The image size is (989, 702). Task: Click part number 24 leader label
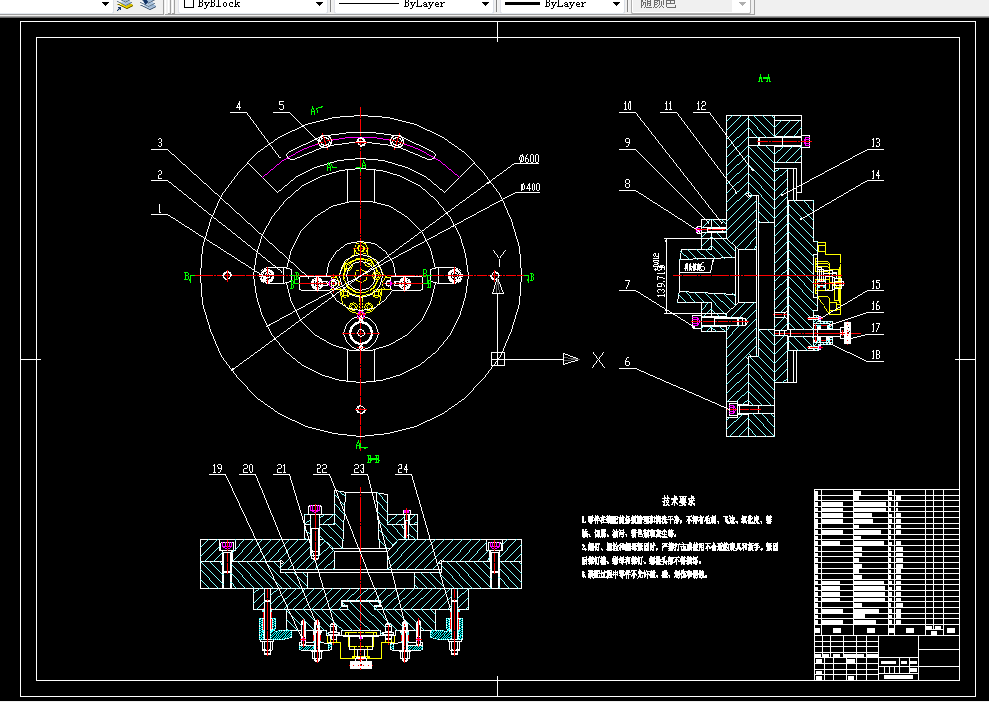402,469
